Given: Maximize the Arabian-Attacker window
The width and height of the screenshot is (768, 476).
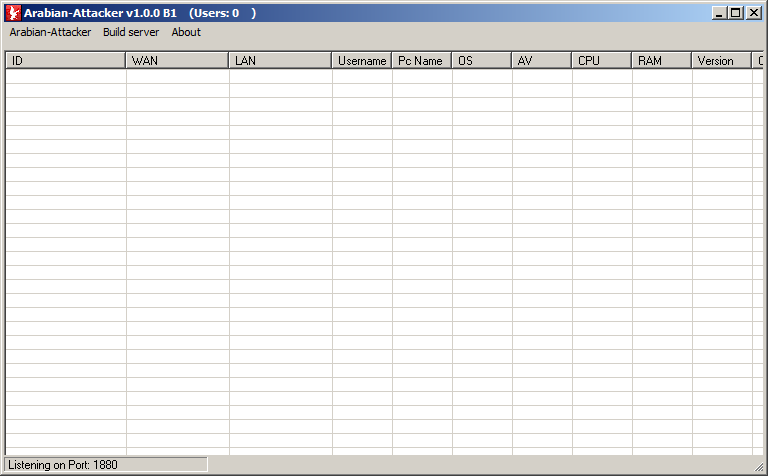Looking at the screenshot, I should tap(736, 13).
